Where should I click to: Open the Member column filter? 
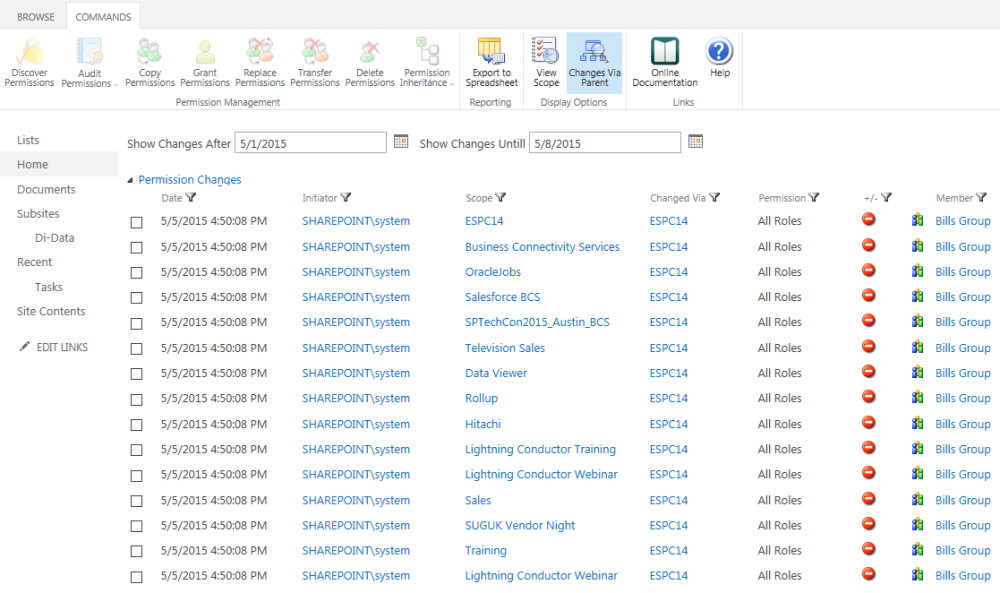[x=982, y=198]
